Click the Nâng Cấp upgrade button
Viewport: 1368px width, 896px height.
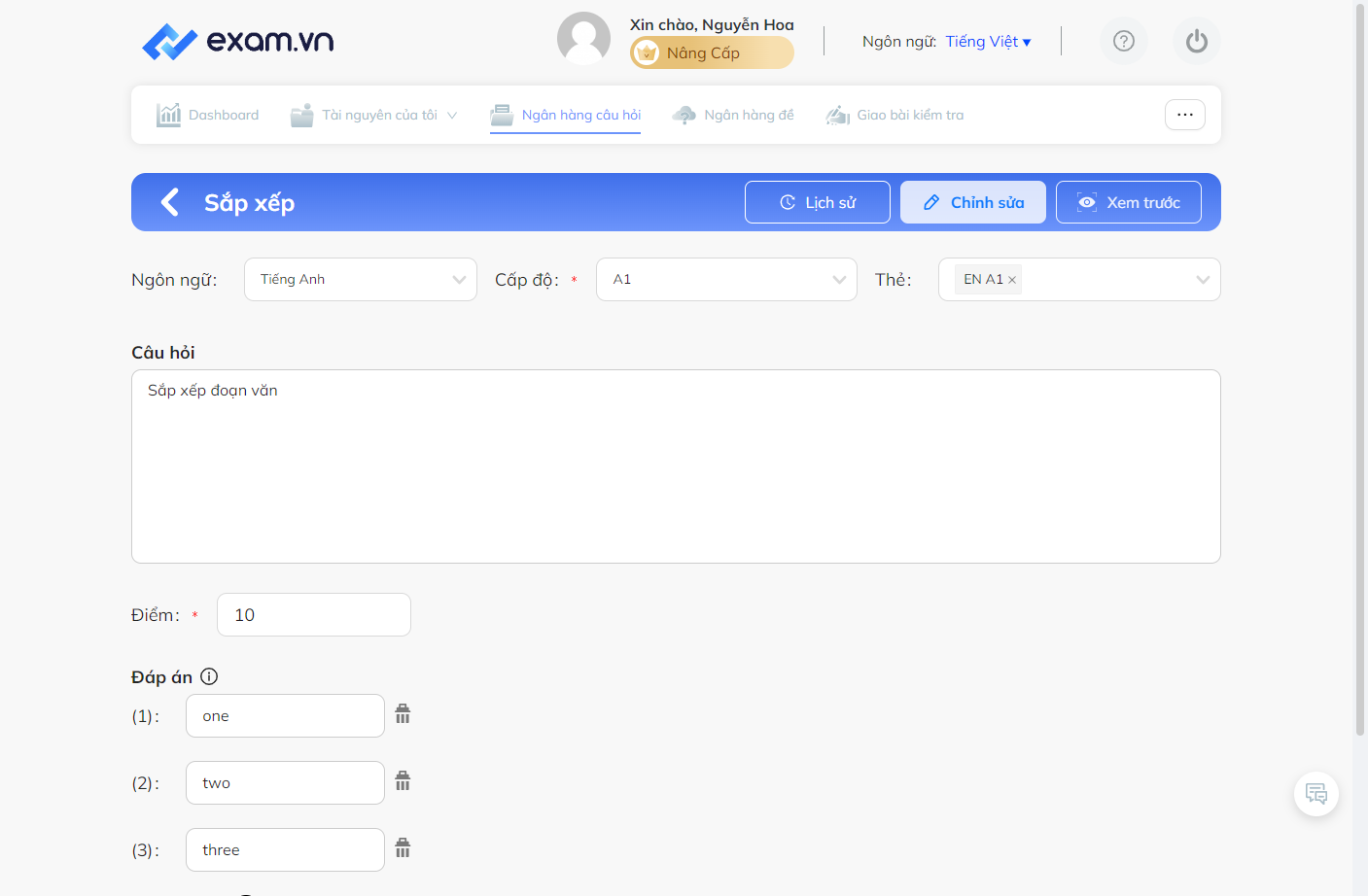click(x=712, y=52)
